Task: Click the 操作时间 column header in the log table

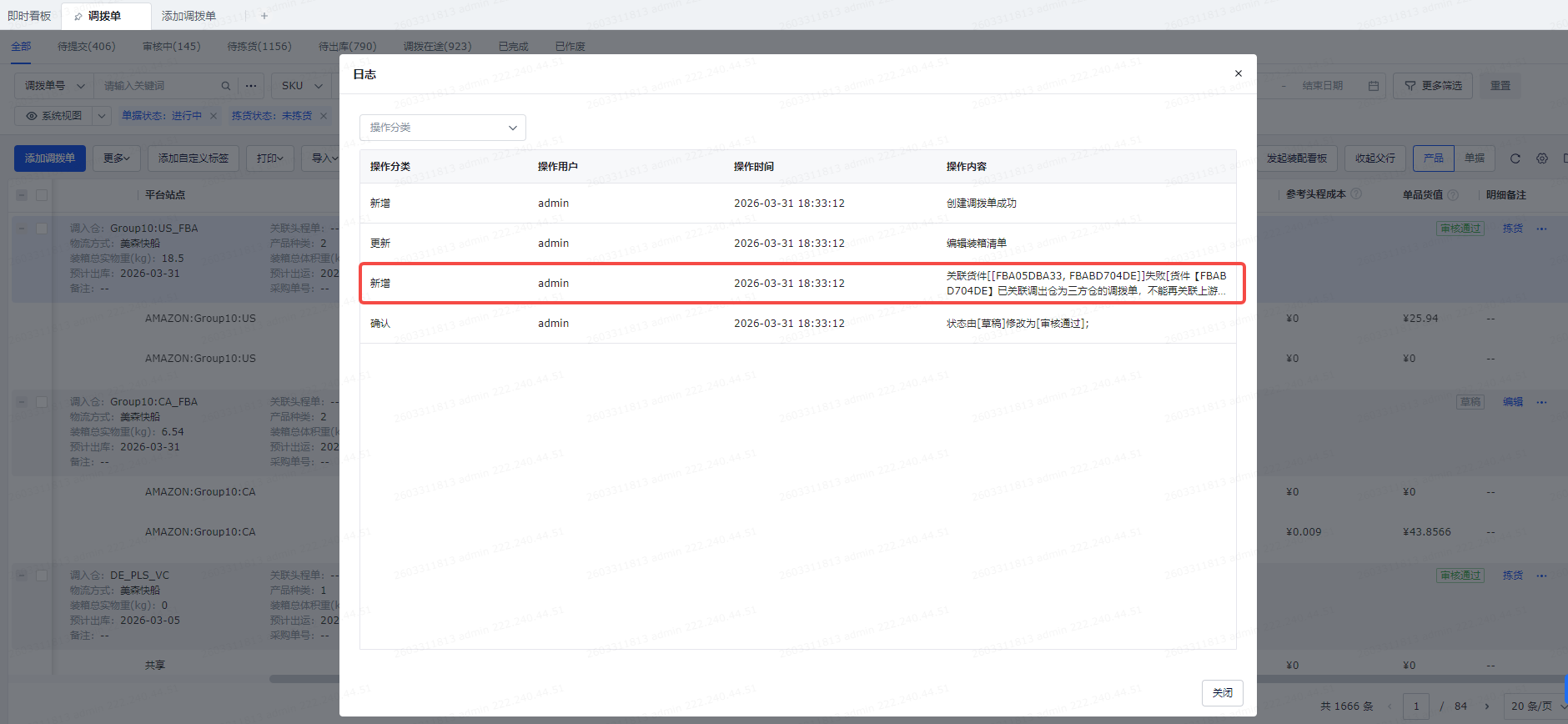Action: coord(754,167)
